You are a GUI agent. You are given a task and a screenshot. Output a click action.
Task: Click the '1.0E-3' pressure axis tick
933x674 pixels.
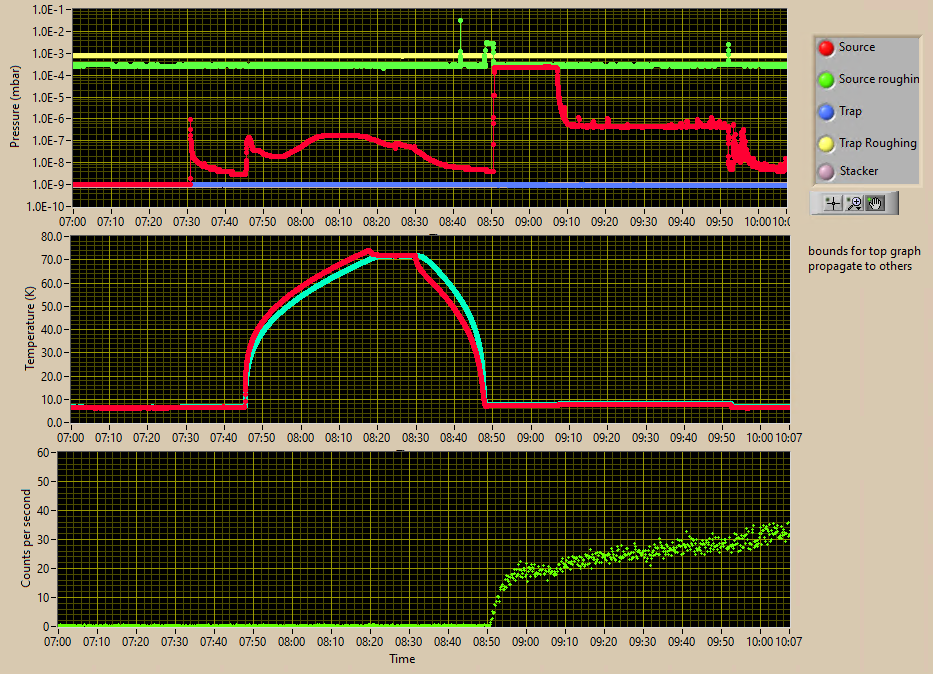(50, 54)
